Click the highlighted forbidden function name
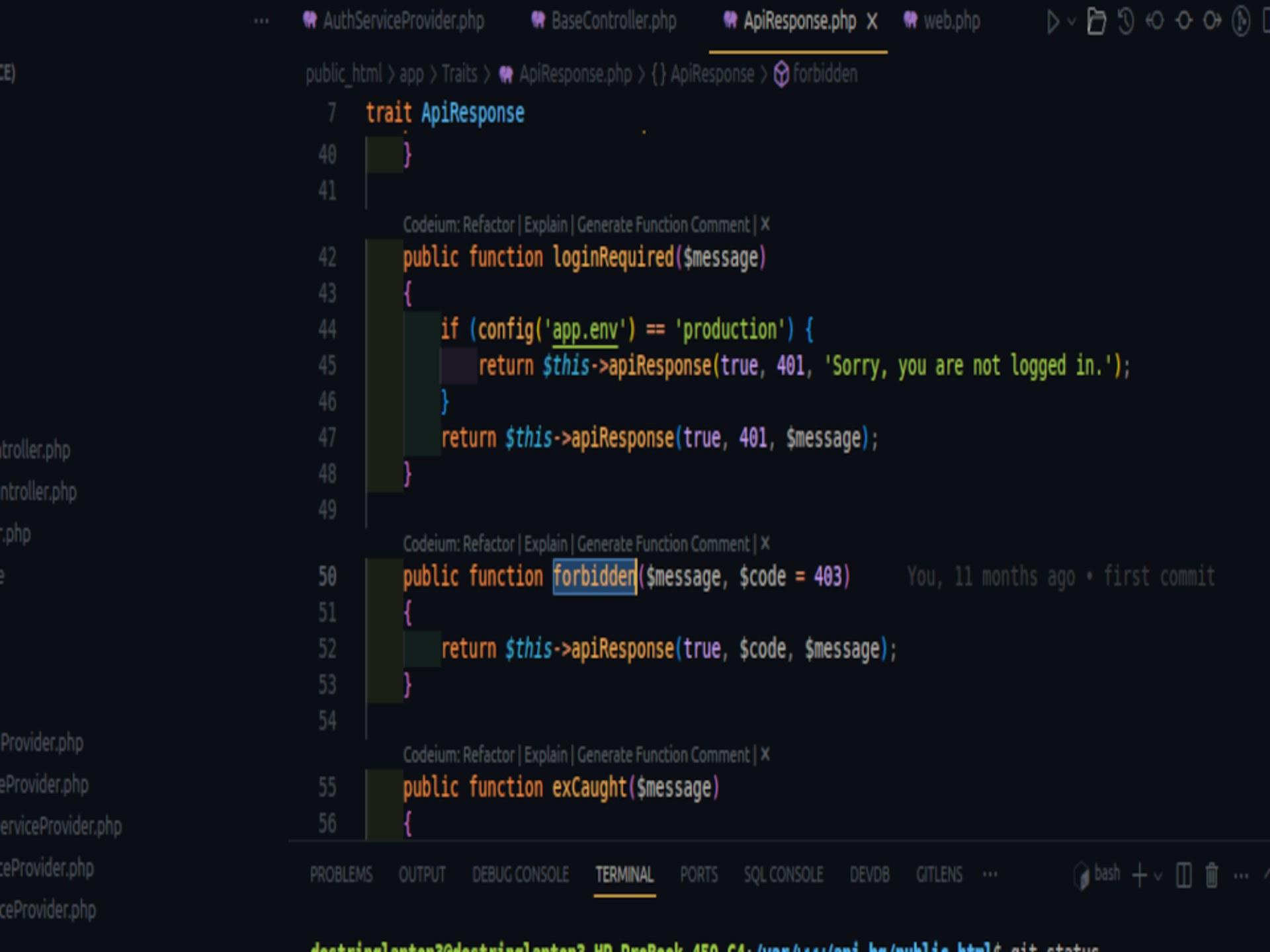This screenshot has width=1270, height=952. [594, 577]
